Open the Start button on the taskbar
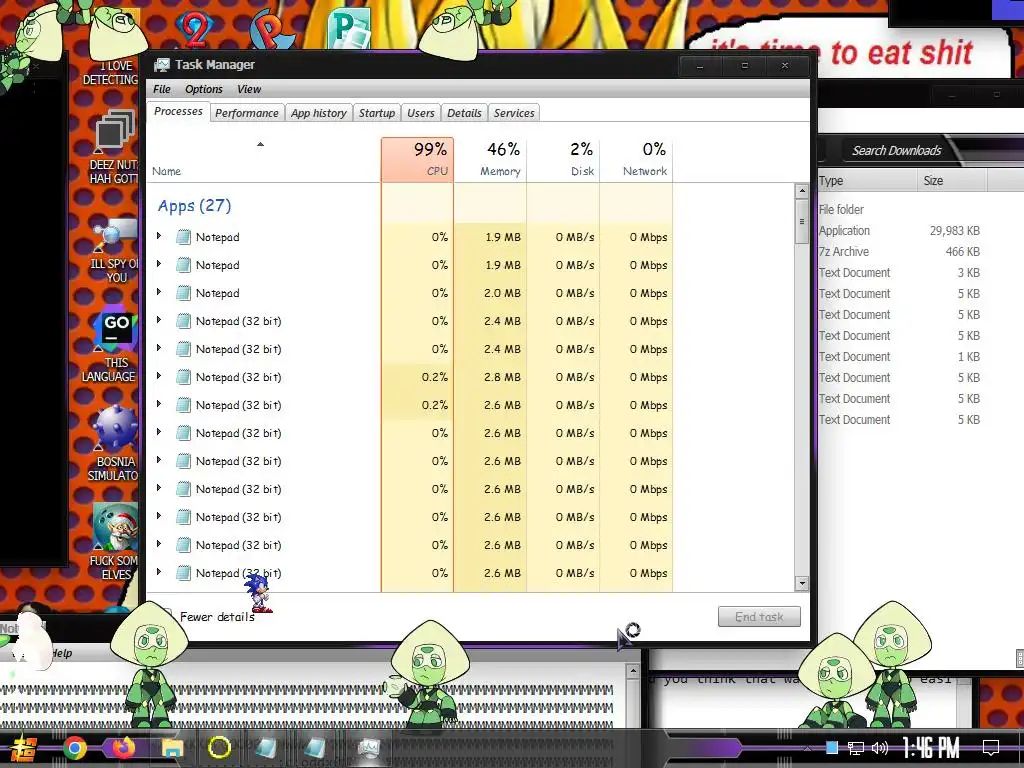Screen dimensions: 1024x768 click(x=24, y=748)
